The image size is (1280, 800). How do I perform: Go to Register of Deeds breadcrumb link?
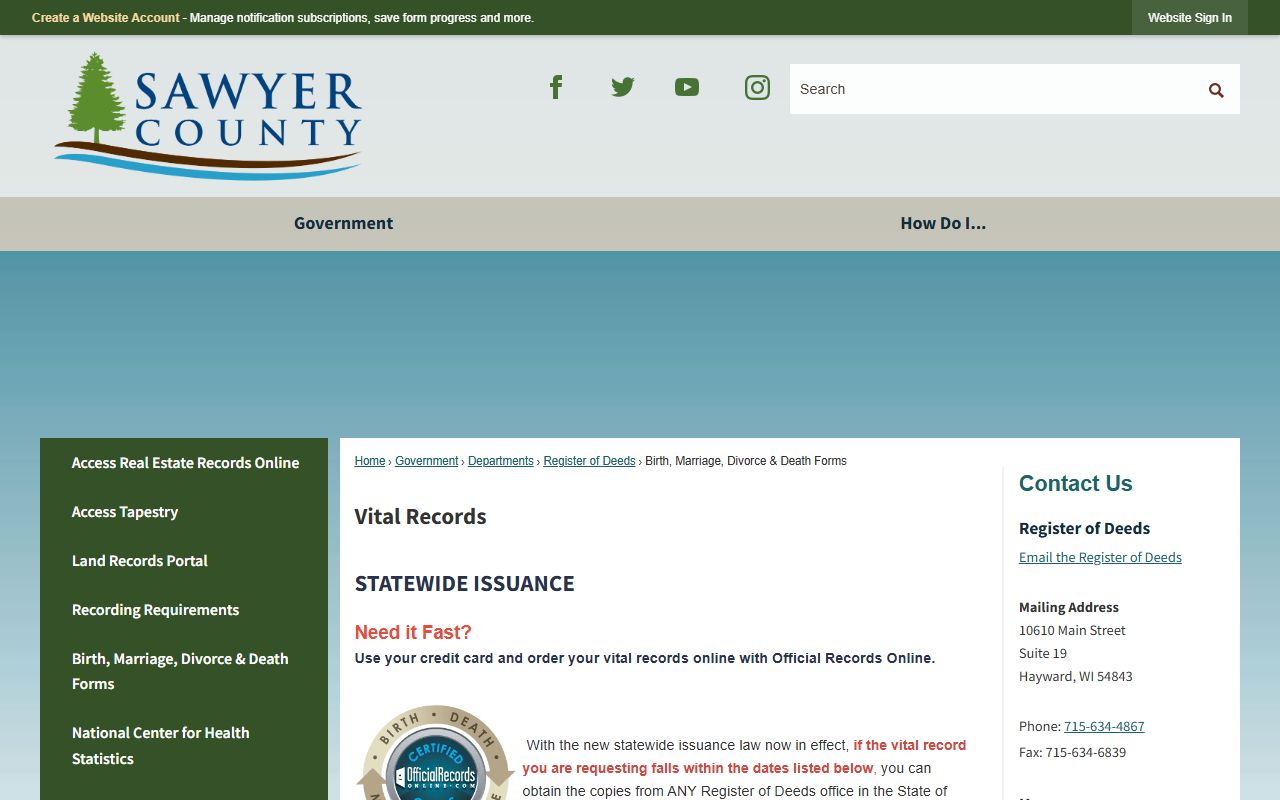coord(590,461)
